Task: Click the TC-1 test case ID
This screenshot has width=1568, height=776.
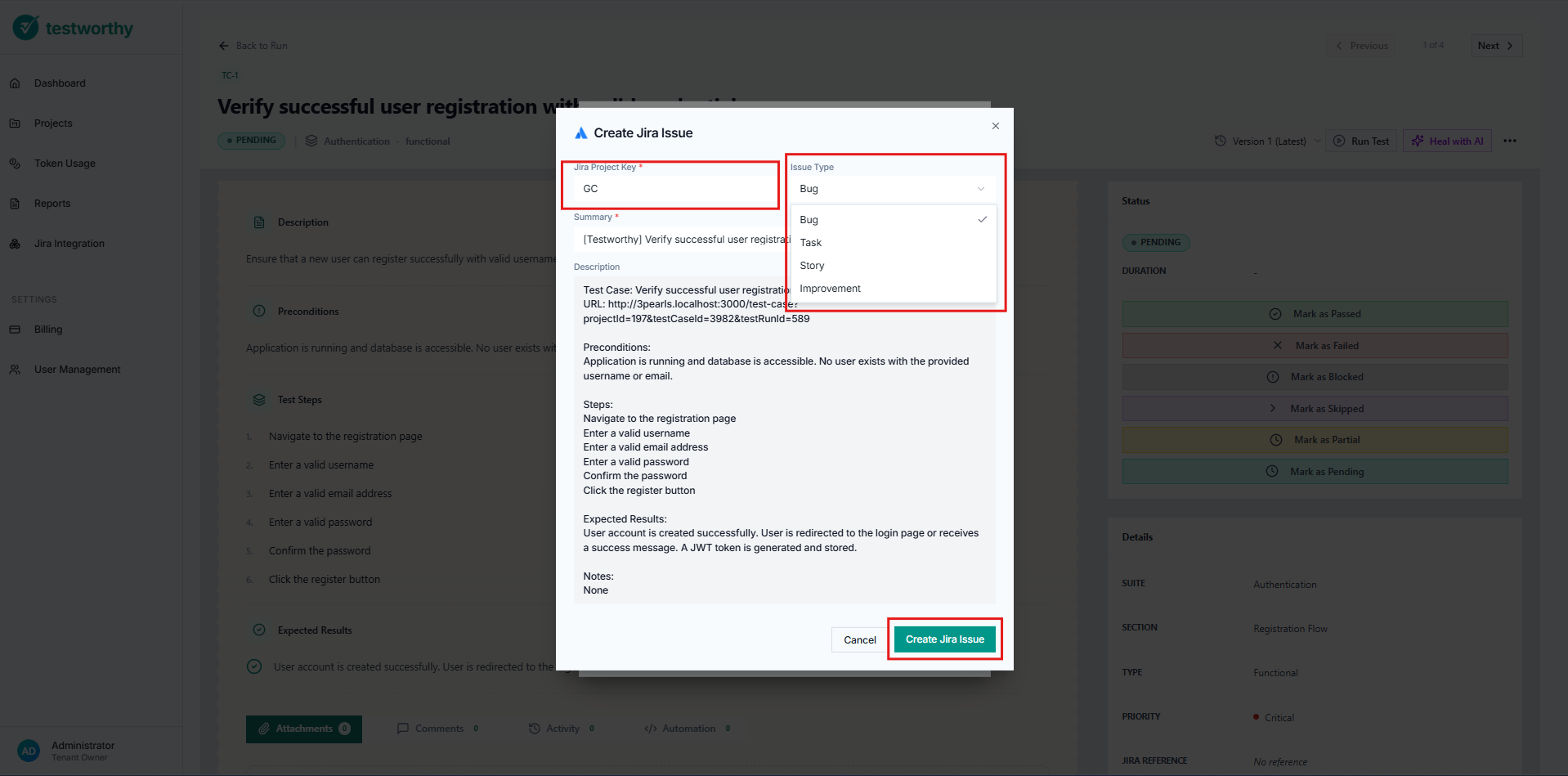Action: click(230, 75)
